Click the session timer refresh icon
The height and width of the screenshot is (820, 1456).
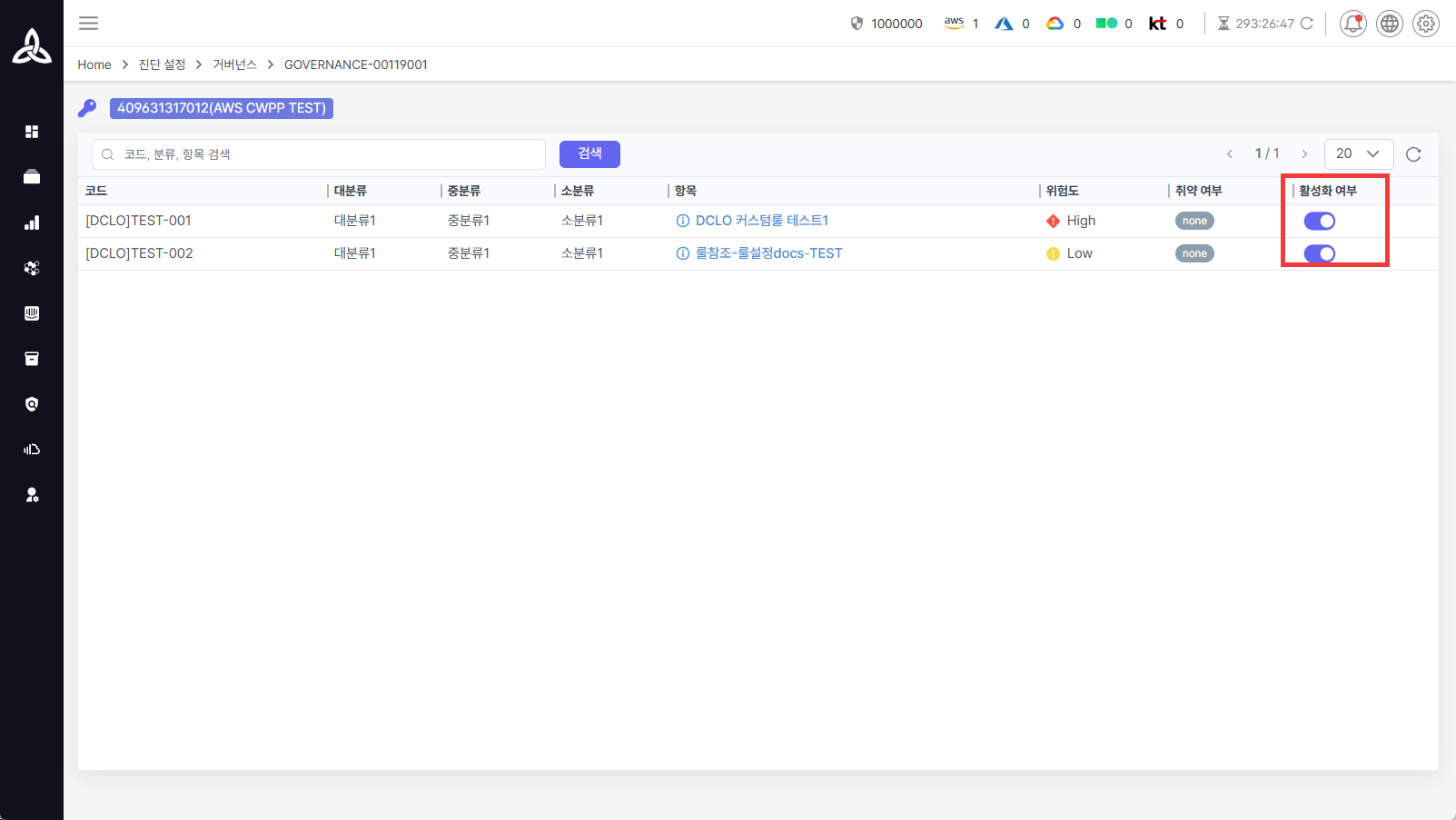pyautogui.click(x=1306, y=24)
